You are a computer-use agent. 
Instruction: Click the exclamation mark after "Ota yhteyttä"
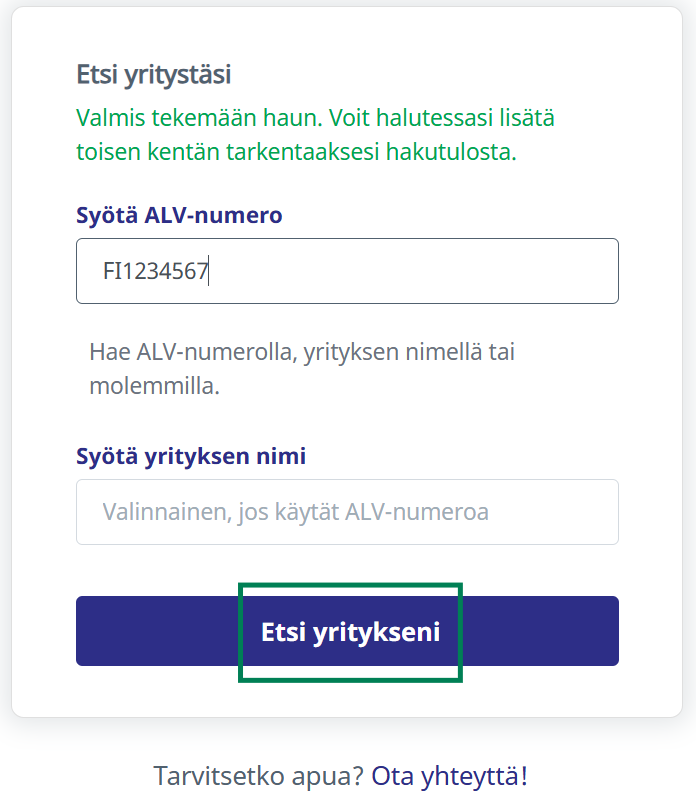pos(523,775)
